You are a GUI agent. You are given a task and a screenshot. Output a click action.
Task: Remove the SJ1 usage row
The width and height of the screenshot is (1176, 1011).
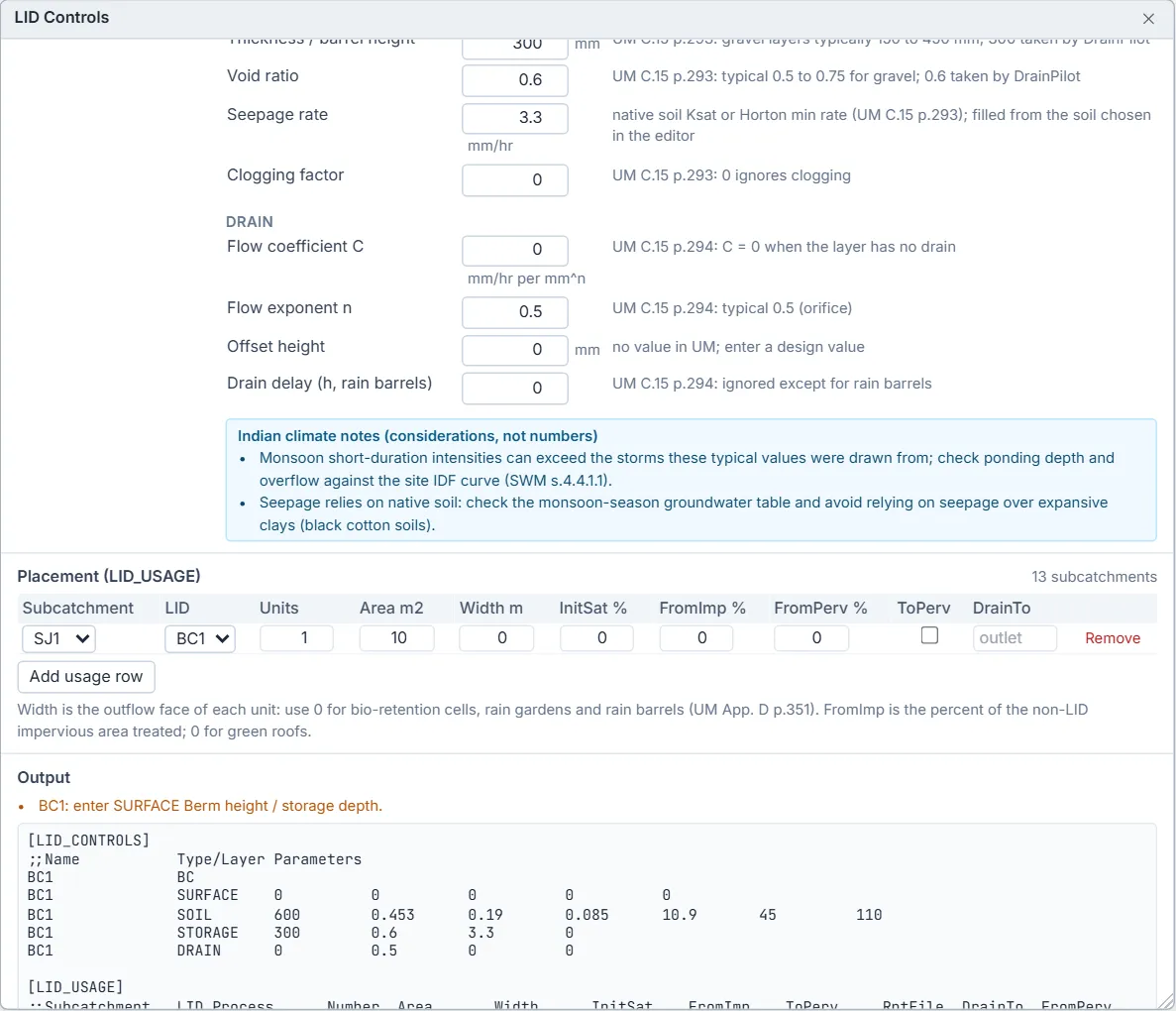pyautogui.click(x=1113, y=638)
